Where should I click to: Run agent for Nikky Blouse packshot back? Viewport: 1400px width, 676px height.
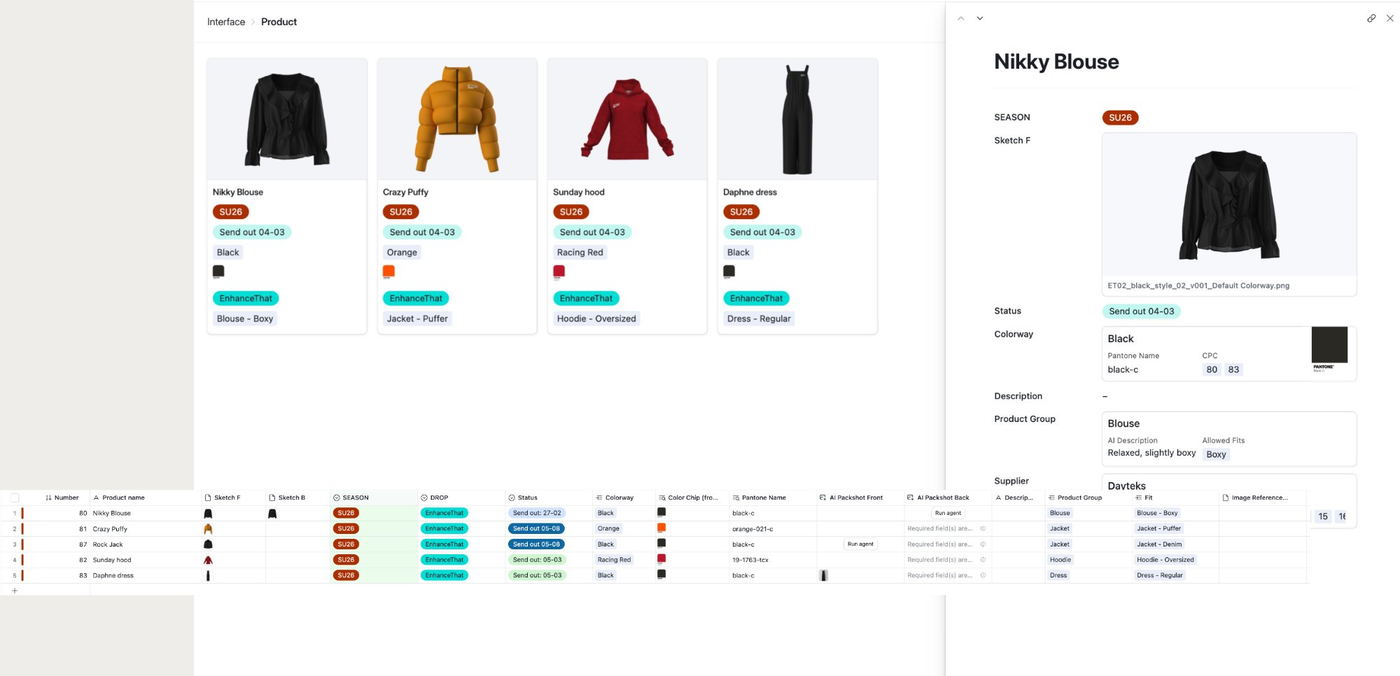pyautogui.click(x=948, y=513)
